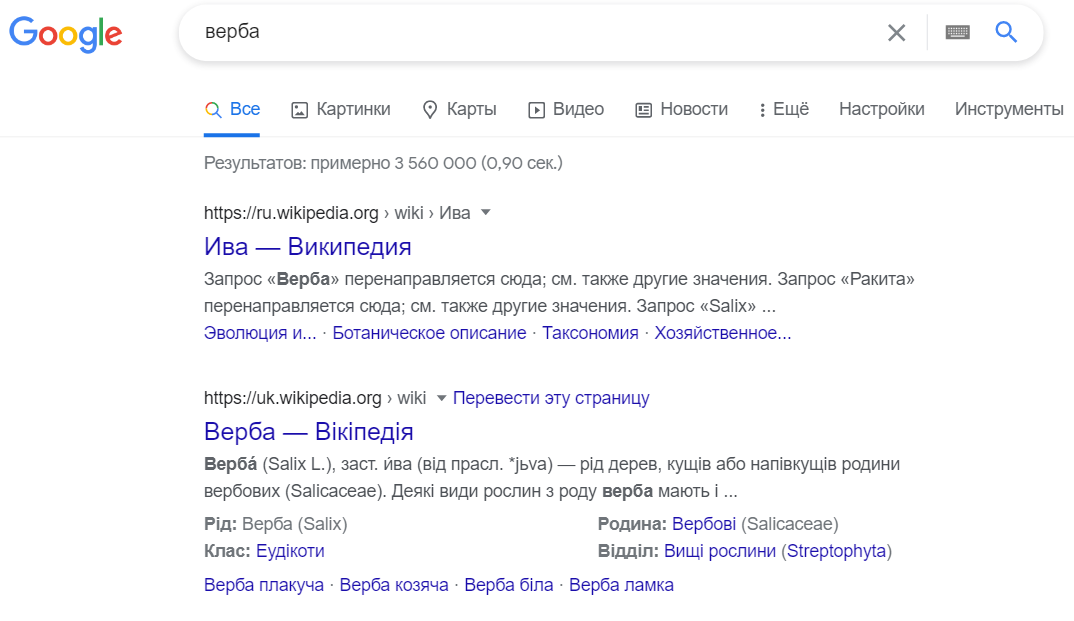
Task: Click the https://ru.wikipedia.org URL text
Action: [291, 213]
